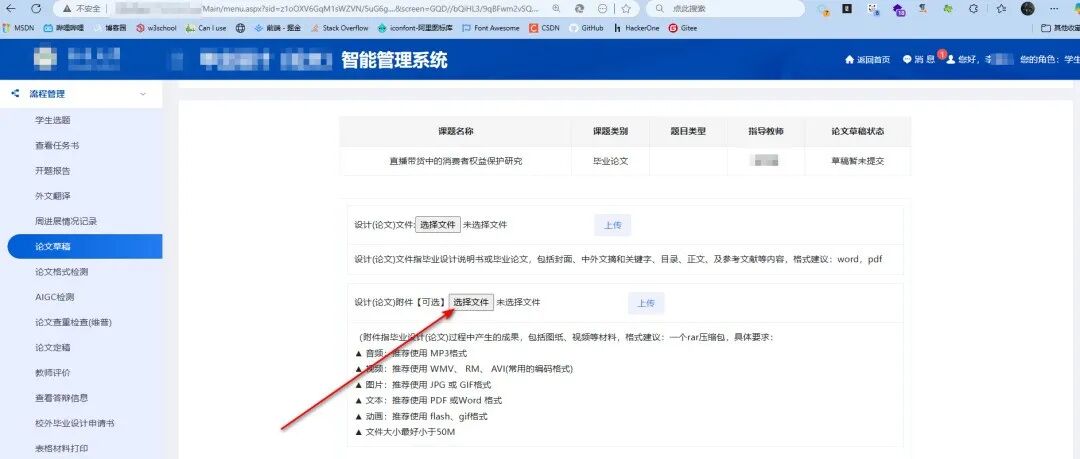Open the iconfont-阿里图标库 bookmark
Viewport: 1080px width, 459px height.
click(415, 28)
